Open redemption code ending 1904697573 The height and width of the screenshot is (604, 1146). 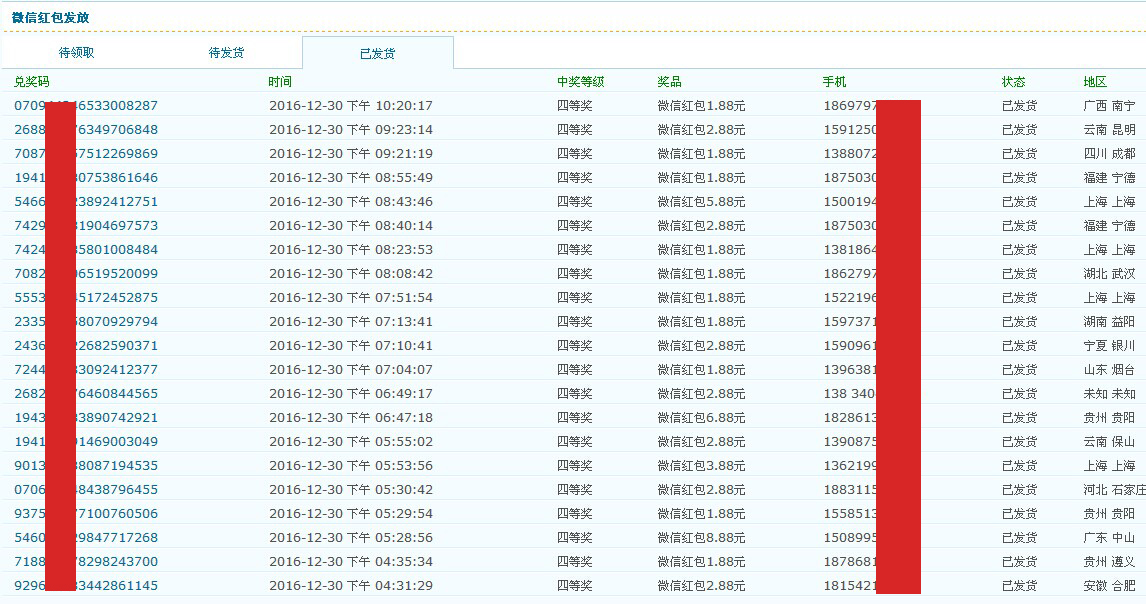86,225
